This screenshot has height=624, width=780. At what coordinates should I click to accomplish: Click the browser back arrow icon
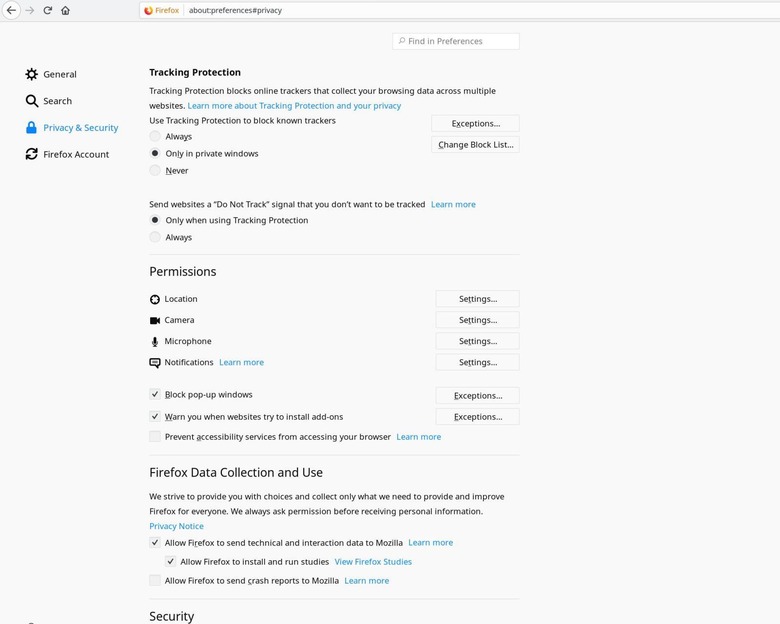click(x=11, y=11)
